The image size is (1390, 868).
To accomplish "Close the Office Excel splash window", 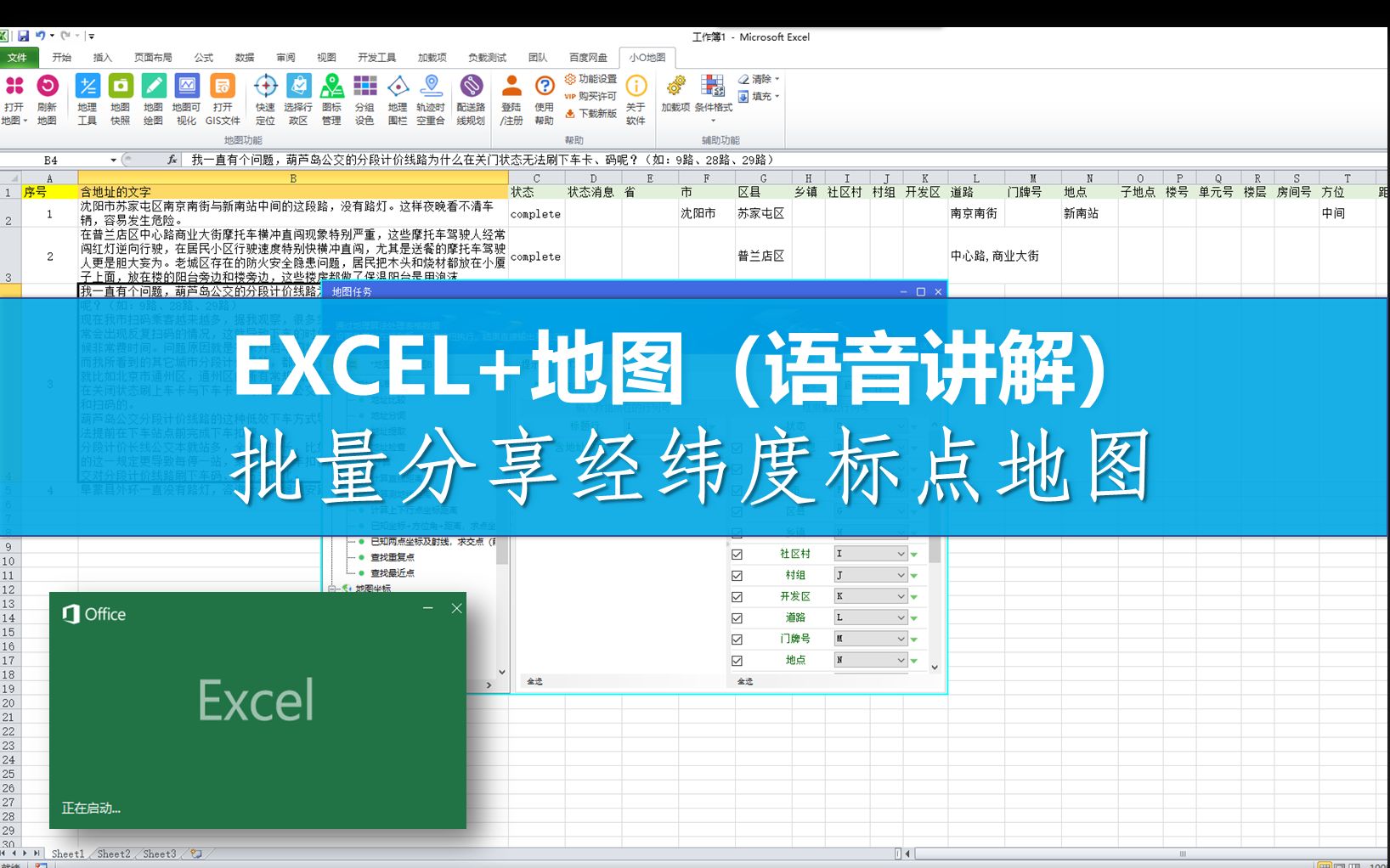I will coord(456,608).
